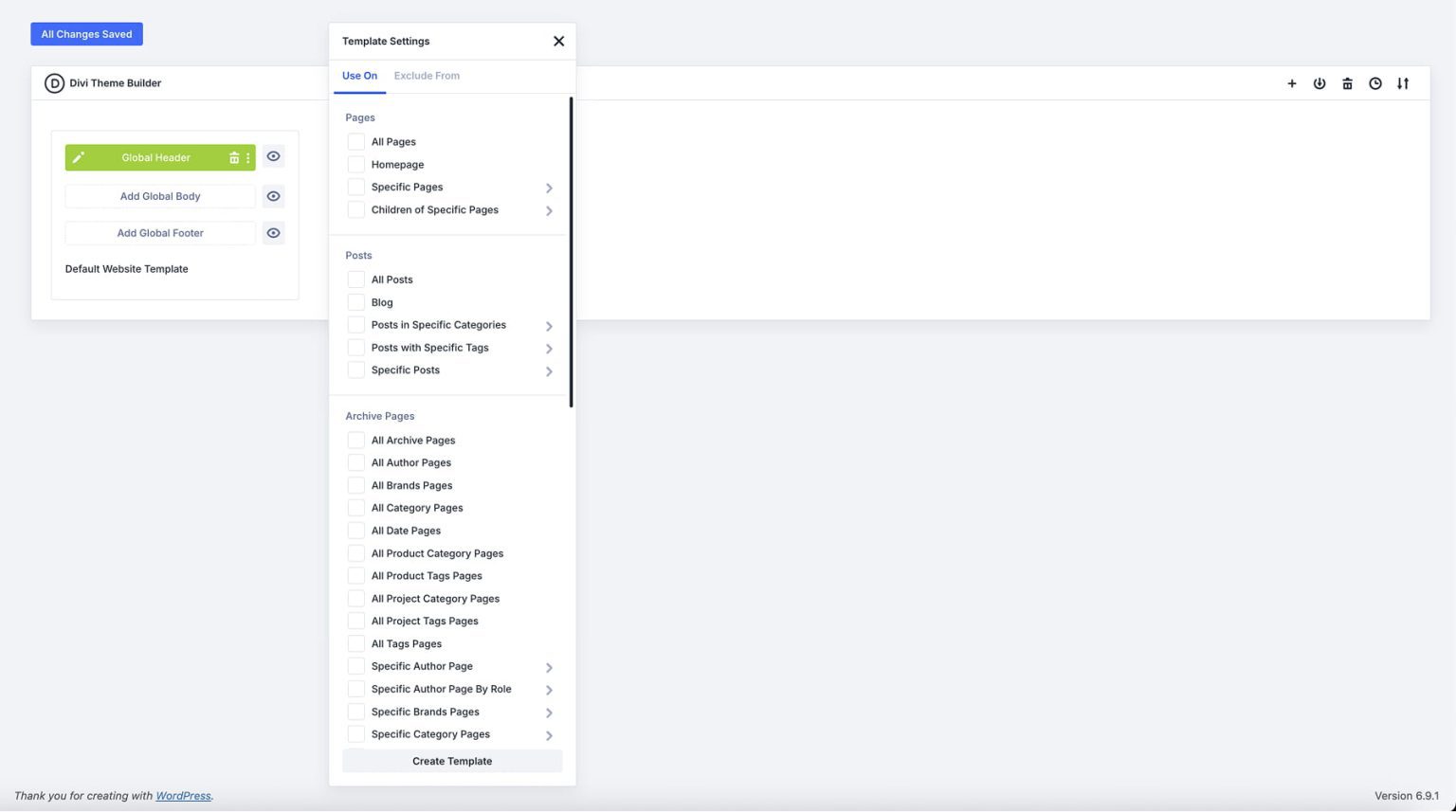
Task: Expand Specific Author Page By Role chevron
Action: (549, 690)
